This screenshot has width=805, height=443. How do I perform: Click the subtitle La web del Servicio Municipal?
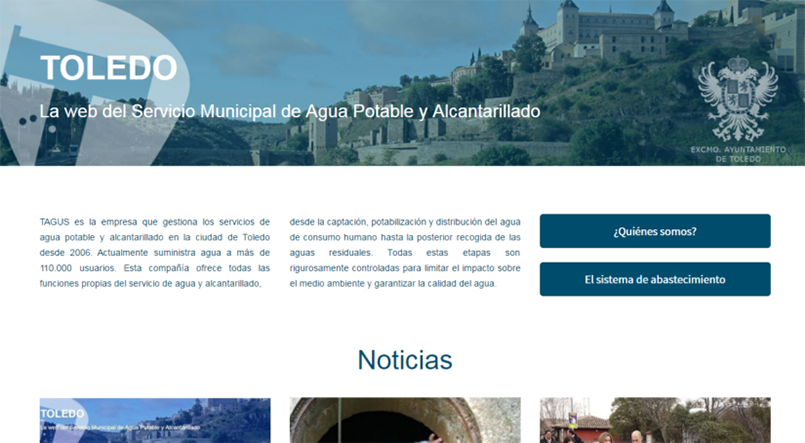click(290, 111)
